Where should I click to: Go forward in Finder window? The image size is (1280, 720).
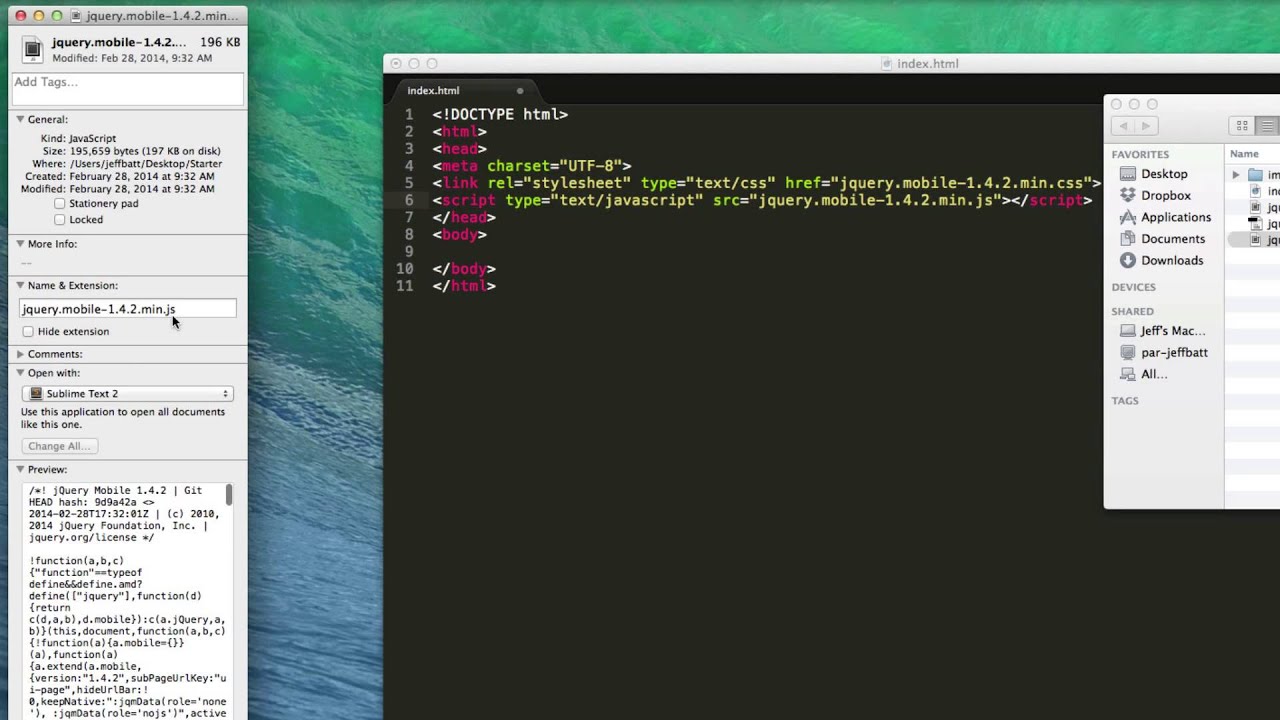click(1146, 126)
